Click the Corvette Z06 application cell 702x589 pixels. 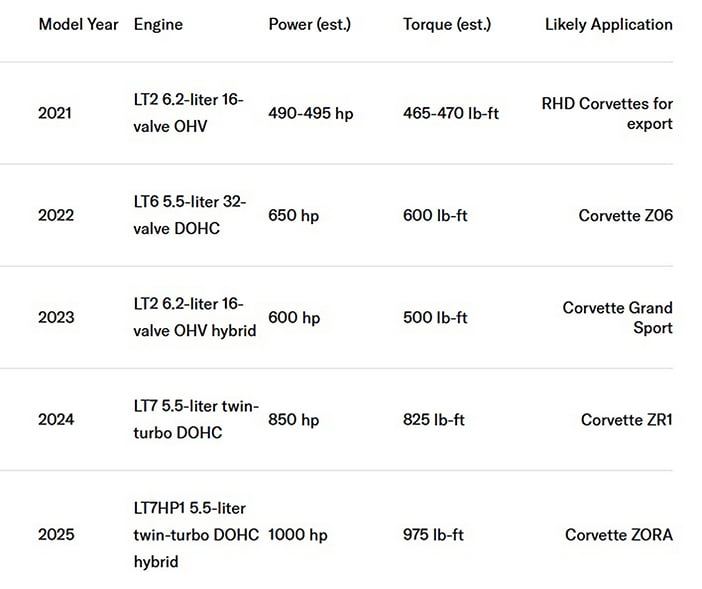tap(625, 215)
